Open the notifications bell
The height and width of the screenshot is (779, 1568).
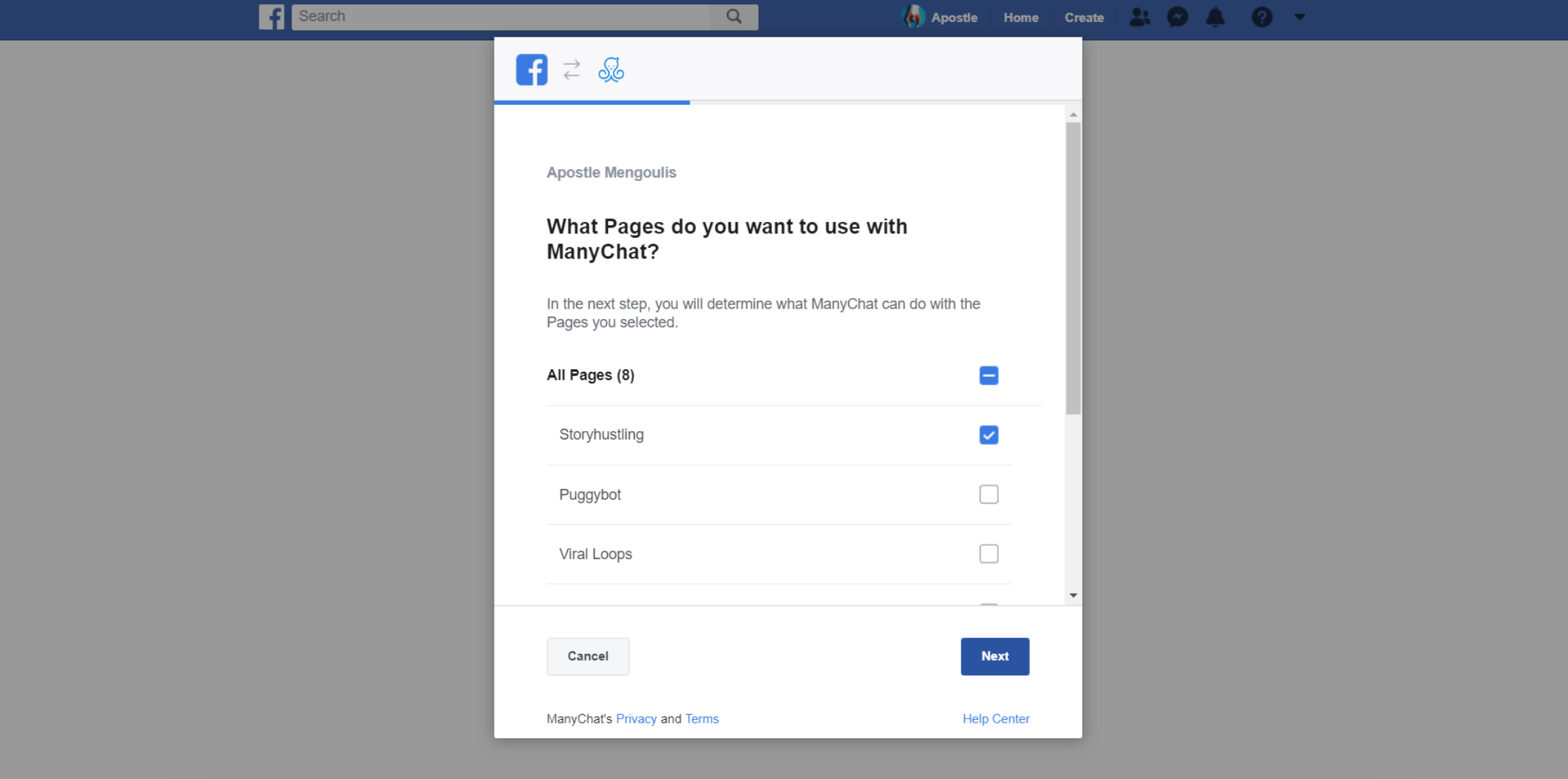(x=1215, y=17)
